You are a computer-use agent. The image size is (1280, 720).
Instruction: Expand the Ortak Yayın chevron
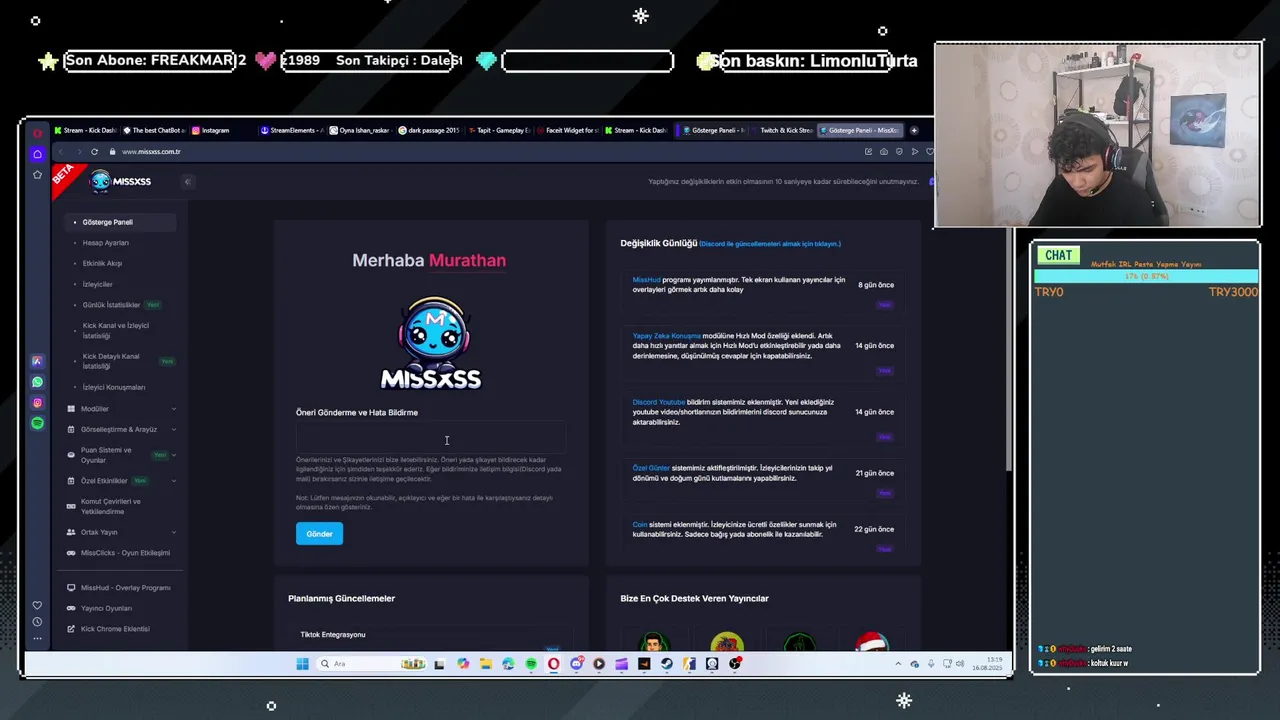click(173, 532)
